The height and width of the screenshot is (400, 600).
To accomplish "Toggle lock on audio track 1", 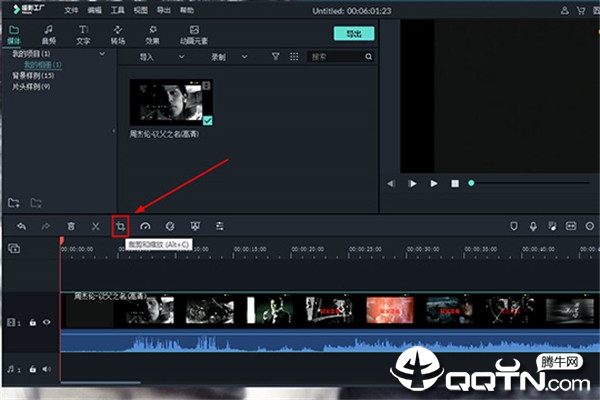I will pyautogui.click(x=33, y=369).
